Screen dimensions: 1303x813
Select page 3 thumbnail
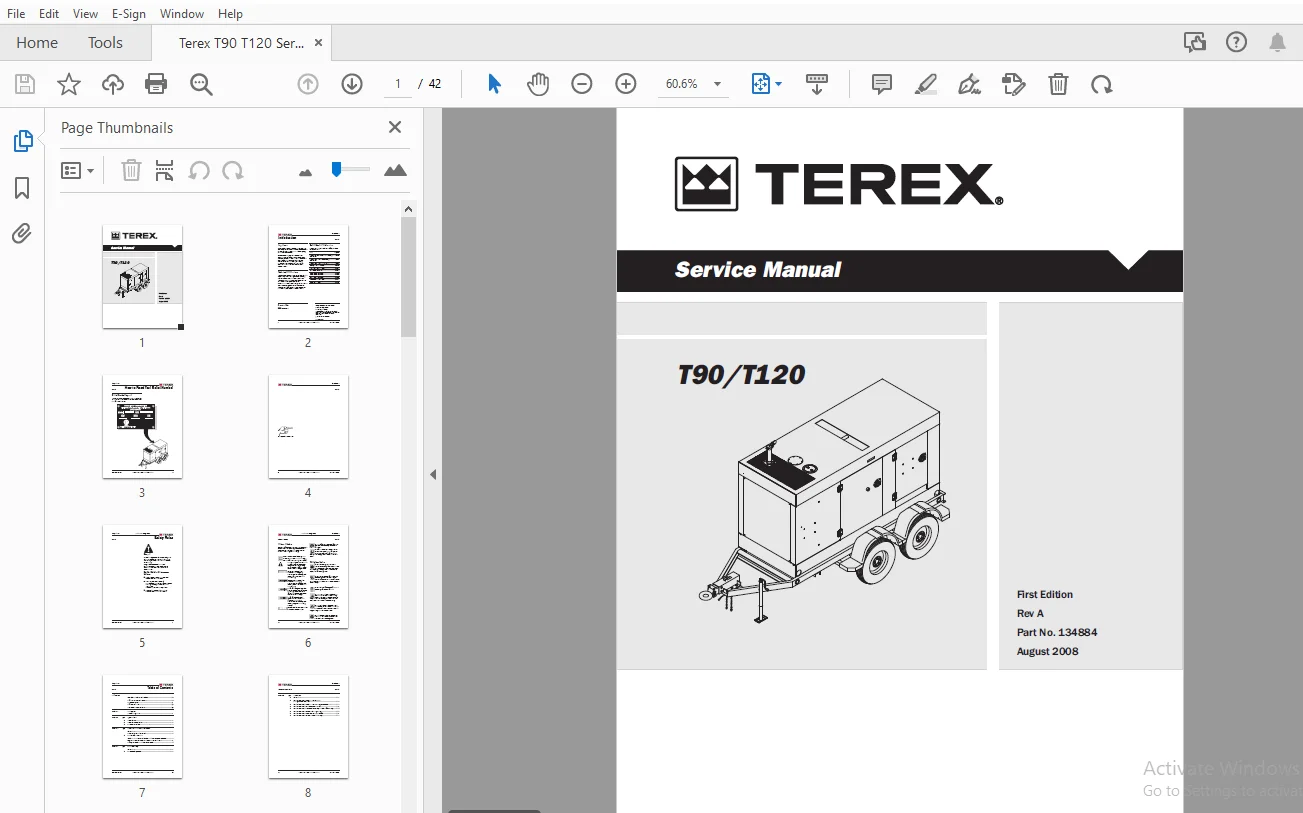tap(142, 427)
